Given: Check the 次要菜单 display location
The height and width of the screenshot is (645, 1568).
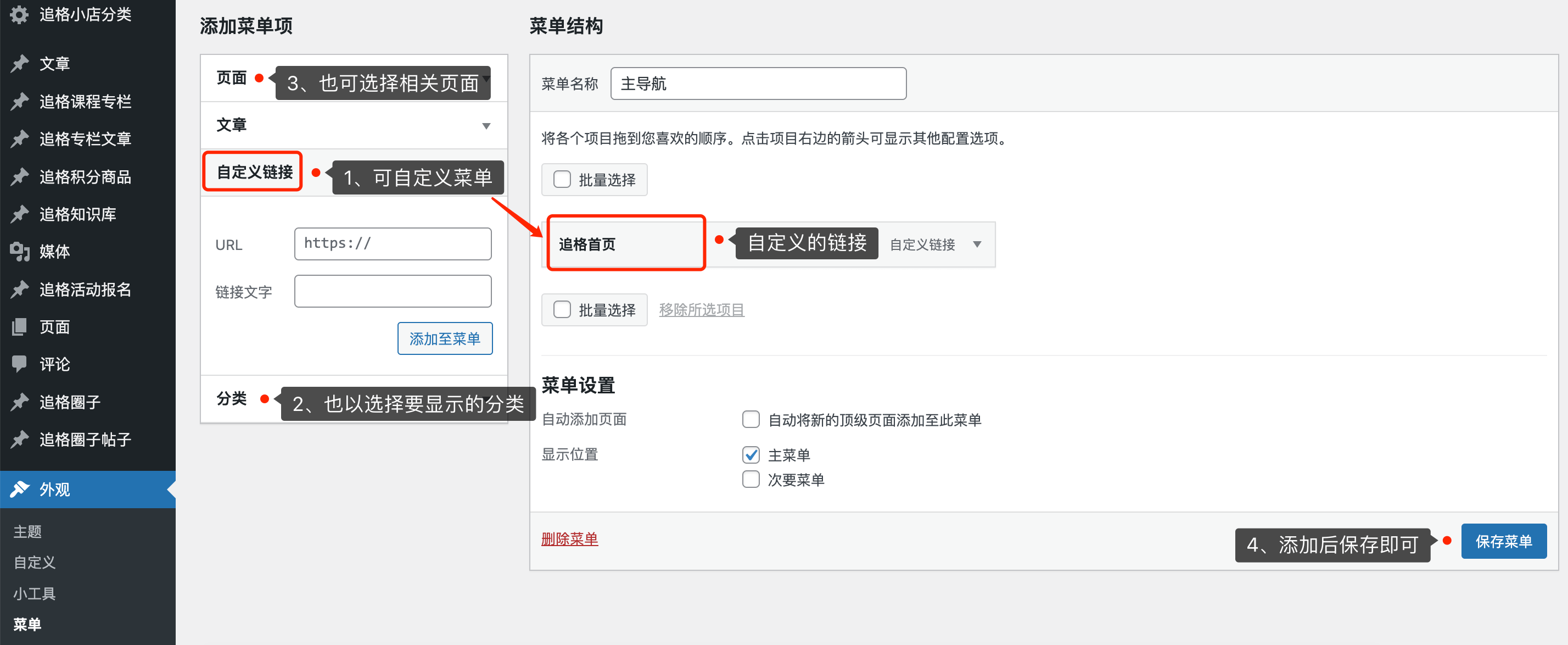Looking at the screenshot, I should coord(751,480).
